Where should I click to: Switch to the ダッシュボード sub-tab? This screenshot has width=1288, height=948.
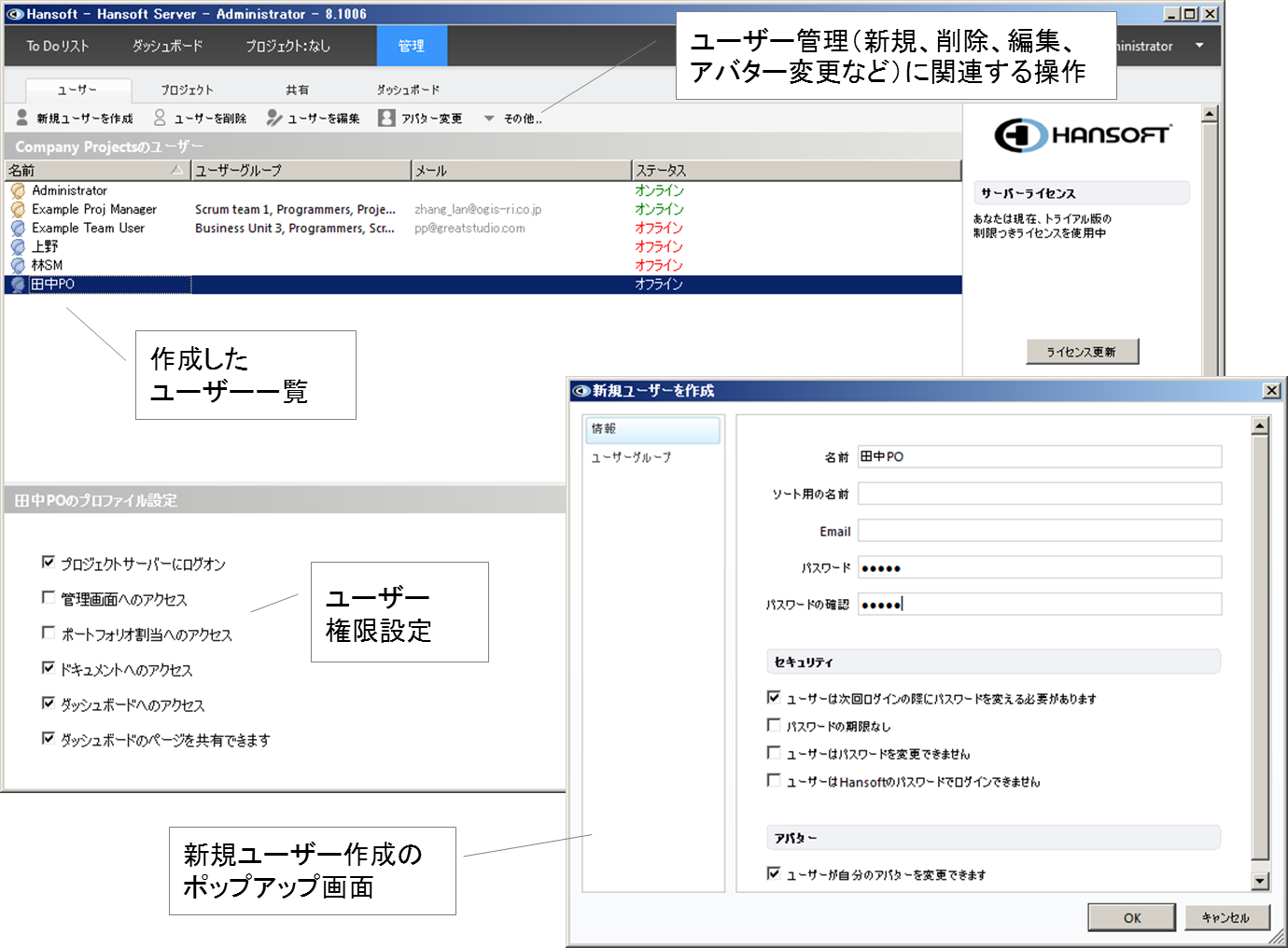pos(408,90)
